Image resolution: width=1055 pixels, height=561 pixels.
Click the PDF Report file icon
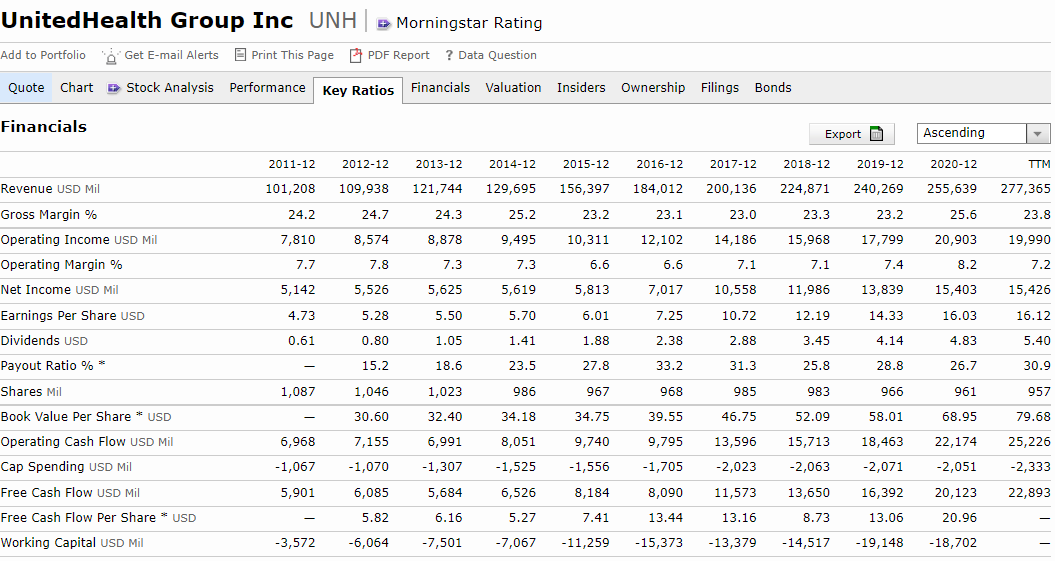pos(356,55)
